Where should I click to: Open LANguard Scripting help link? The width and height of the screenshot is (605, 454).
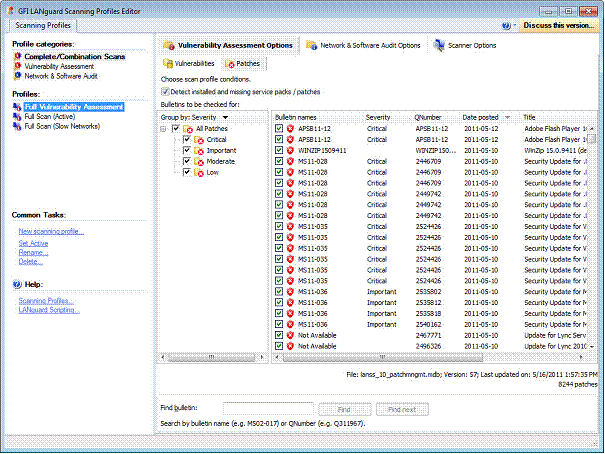pyautogui.click(x=49, y=310)
